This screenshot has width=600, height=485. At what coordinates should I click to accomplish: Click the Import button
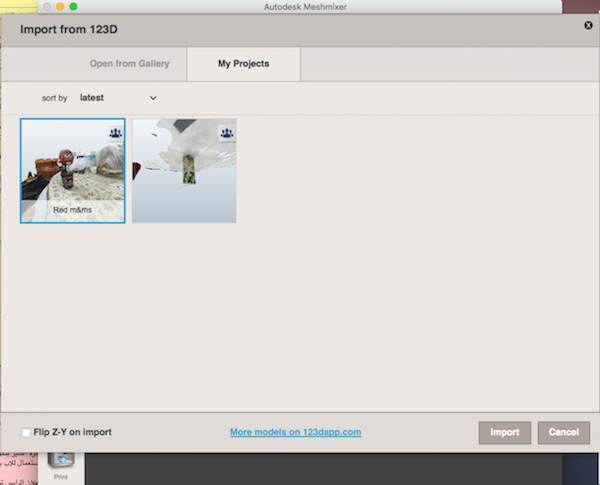[x=505, y=433]
